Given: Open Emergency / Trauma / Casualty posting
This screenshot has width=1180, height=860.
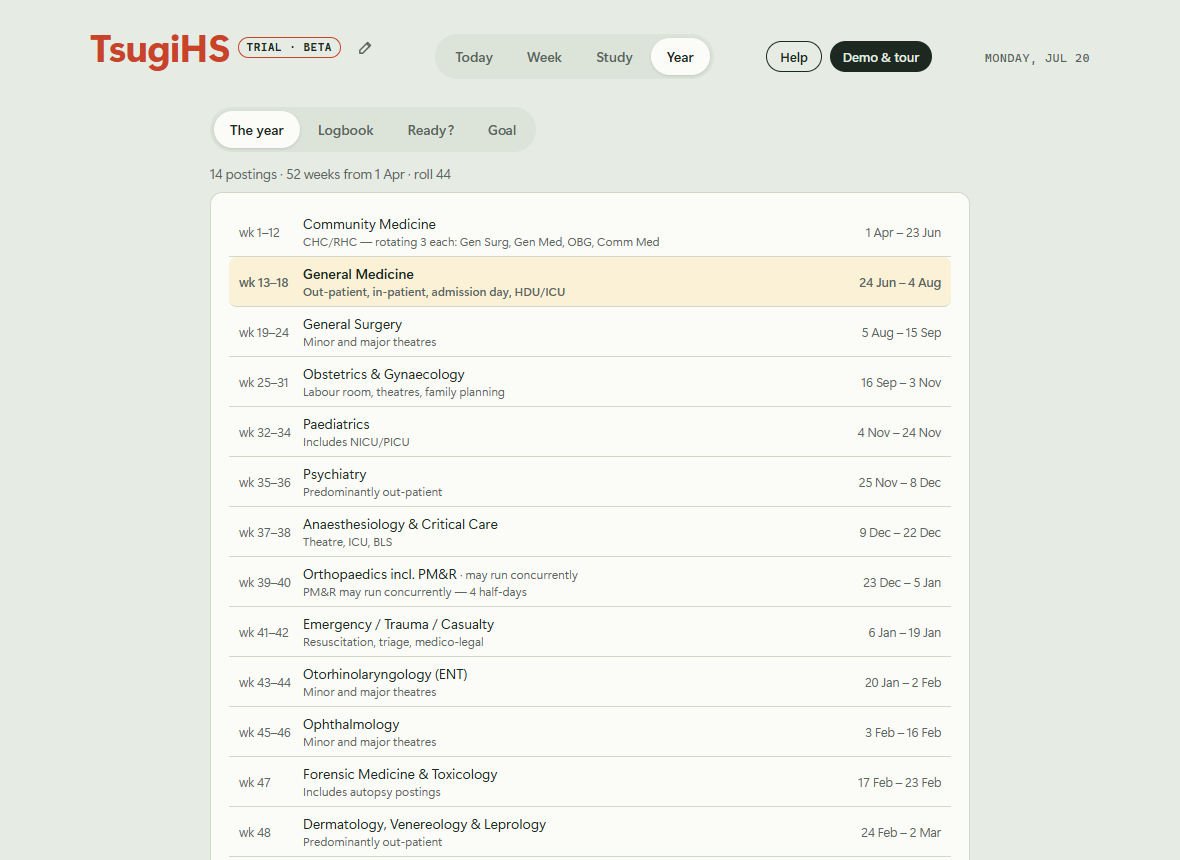Looking at the screenshot, I should point(590,633).
